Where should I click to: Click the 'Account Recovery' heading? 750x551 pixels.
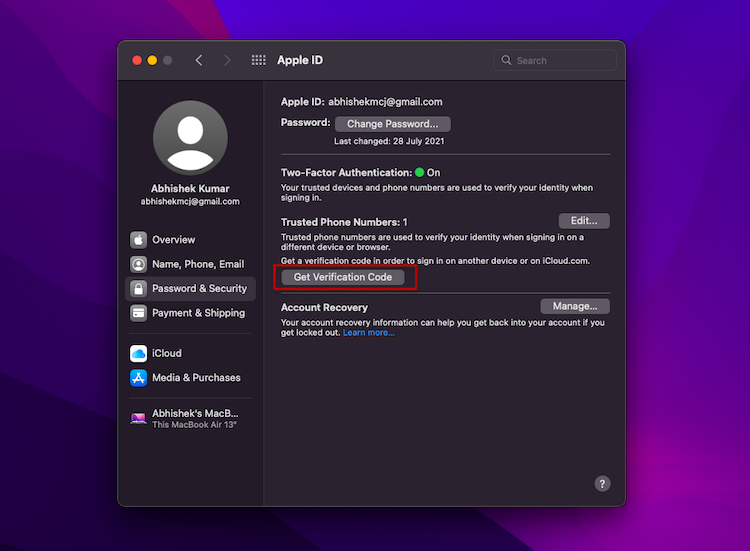click(324, 308)
